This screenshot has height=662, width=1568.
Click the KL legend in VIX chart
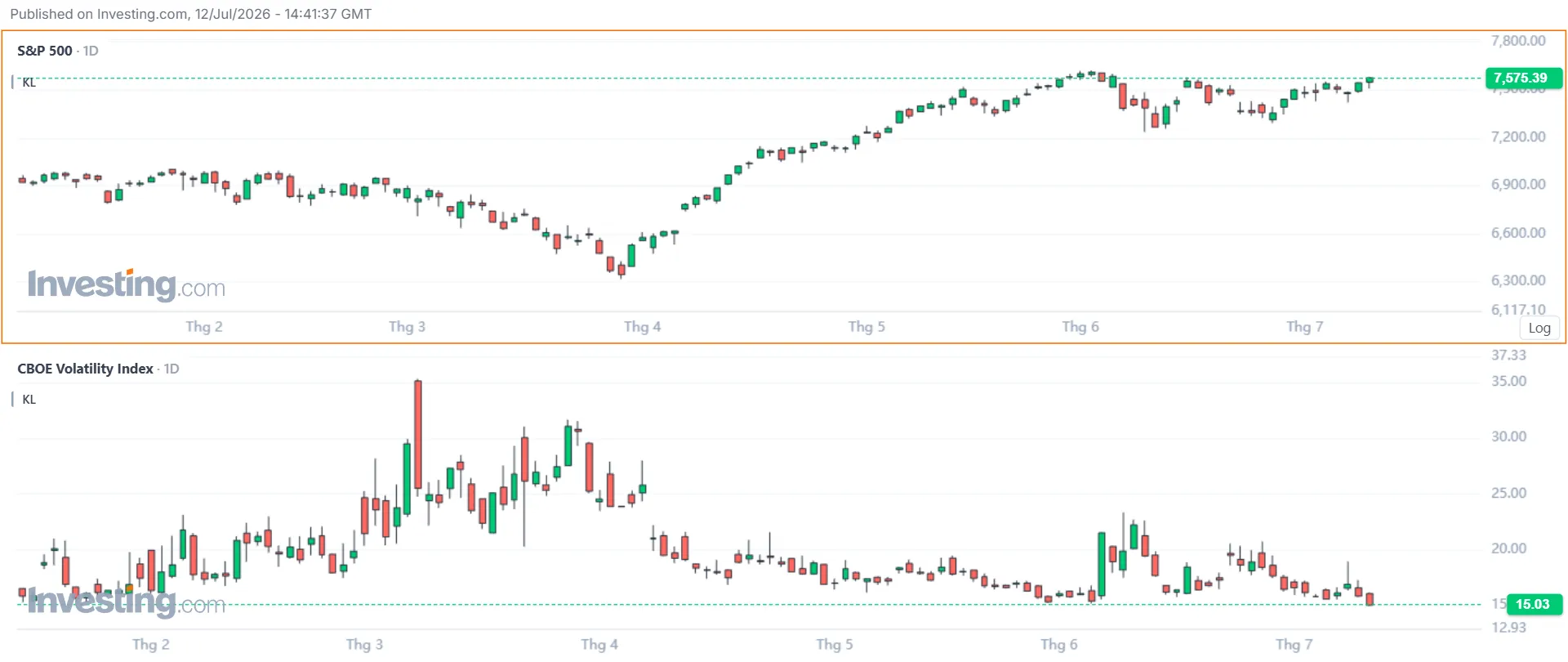click(x=29, y=399)
